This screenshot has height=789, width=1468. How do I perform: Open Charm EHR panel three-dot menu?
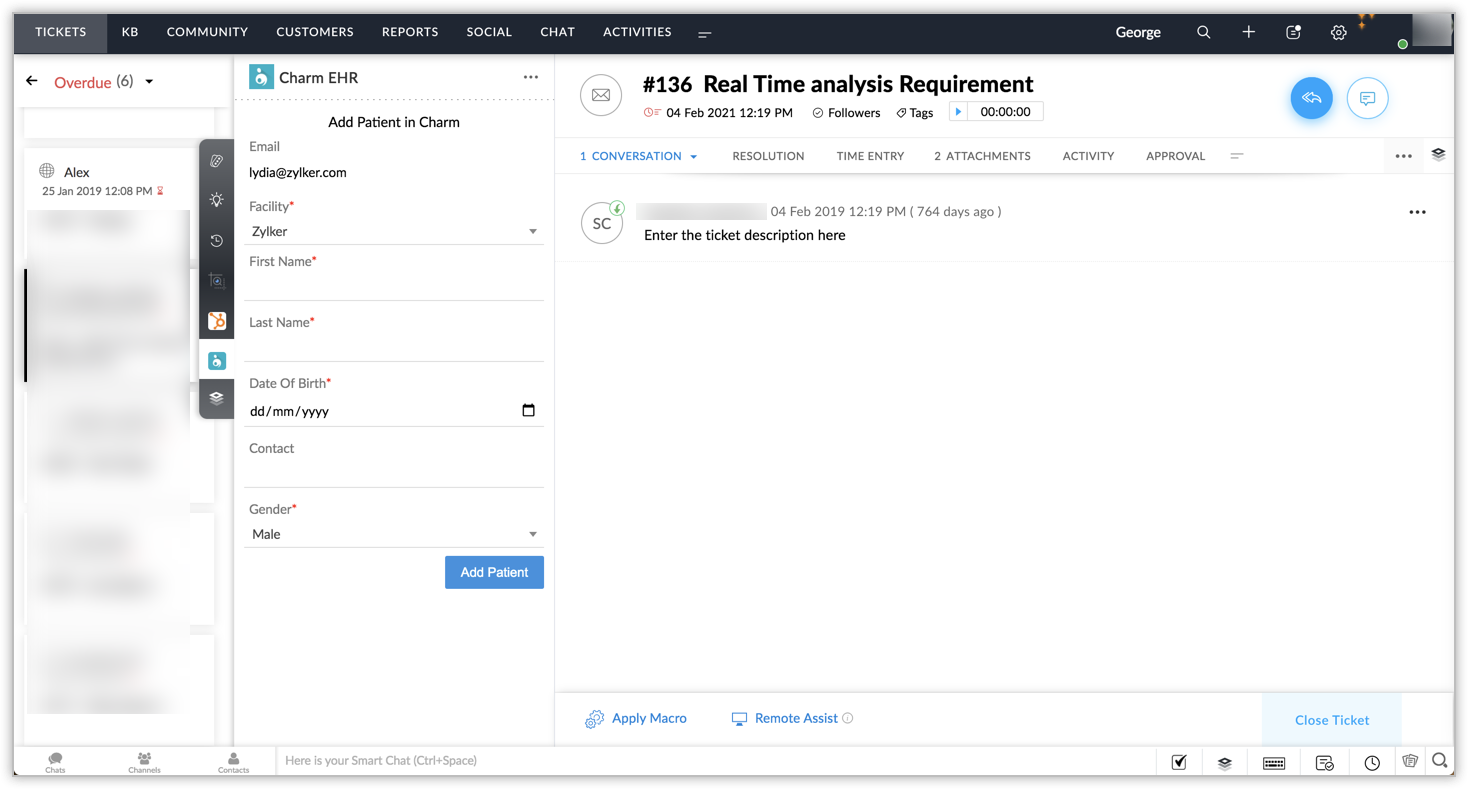coord(530,77)
